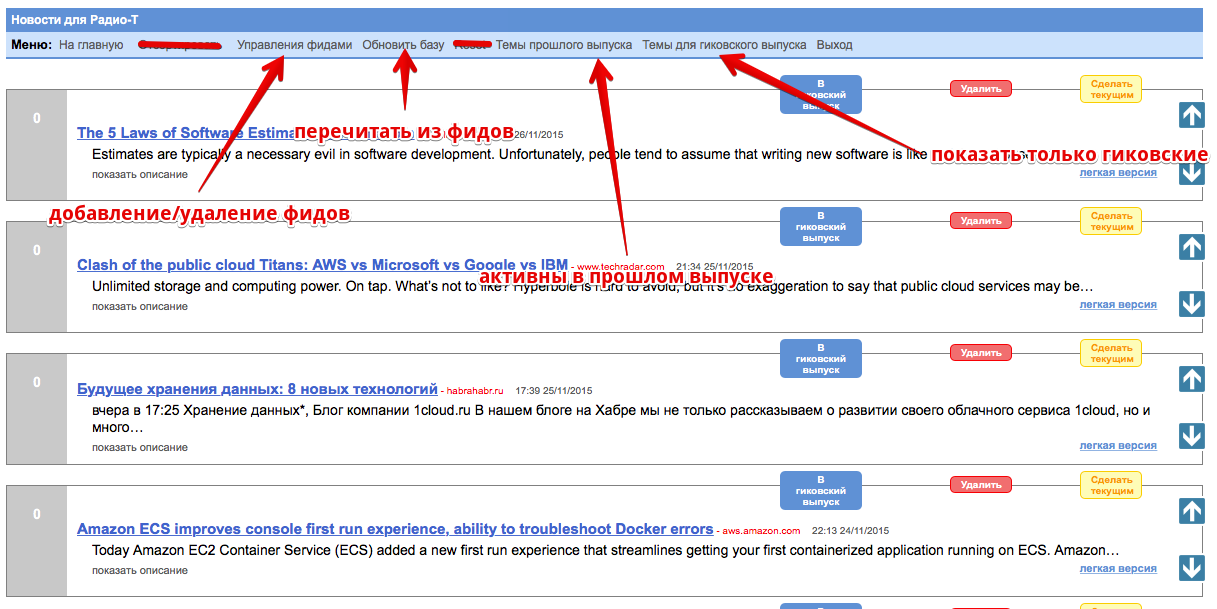Viewport: 1217px width, 609px height.
Task: Select Темы для гиковского выпуска in menu
Action: (723, 45)
